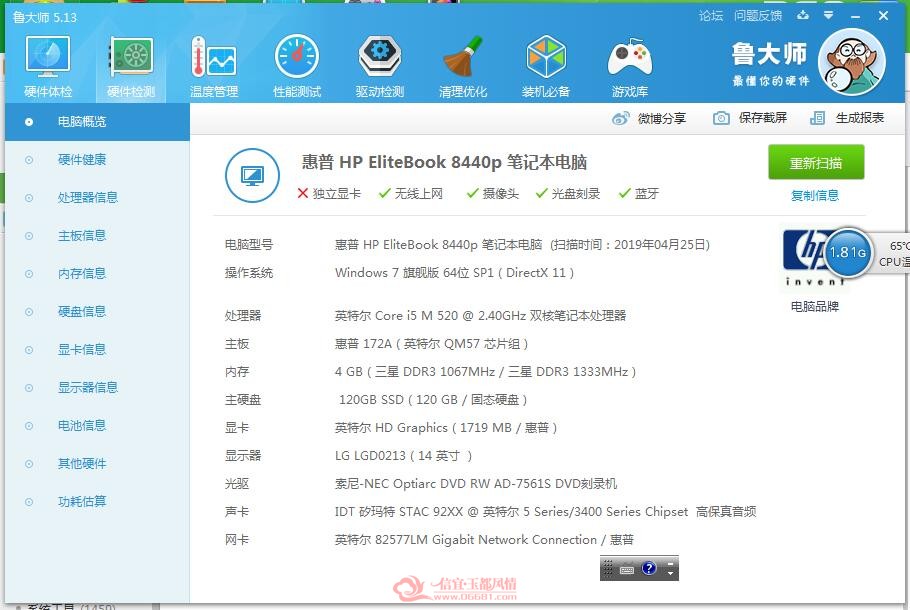Click the 82577LM Gigabit network card value
Image resolution: width=910 pixels, height=610 pixels.
(484, 540)
